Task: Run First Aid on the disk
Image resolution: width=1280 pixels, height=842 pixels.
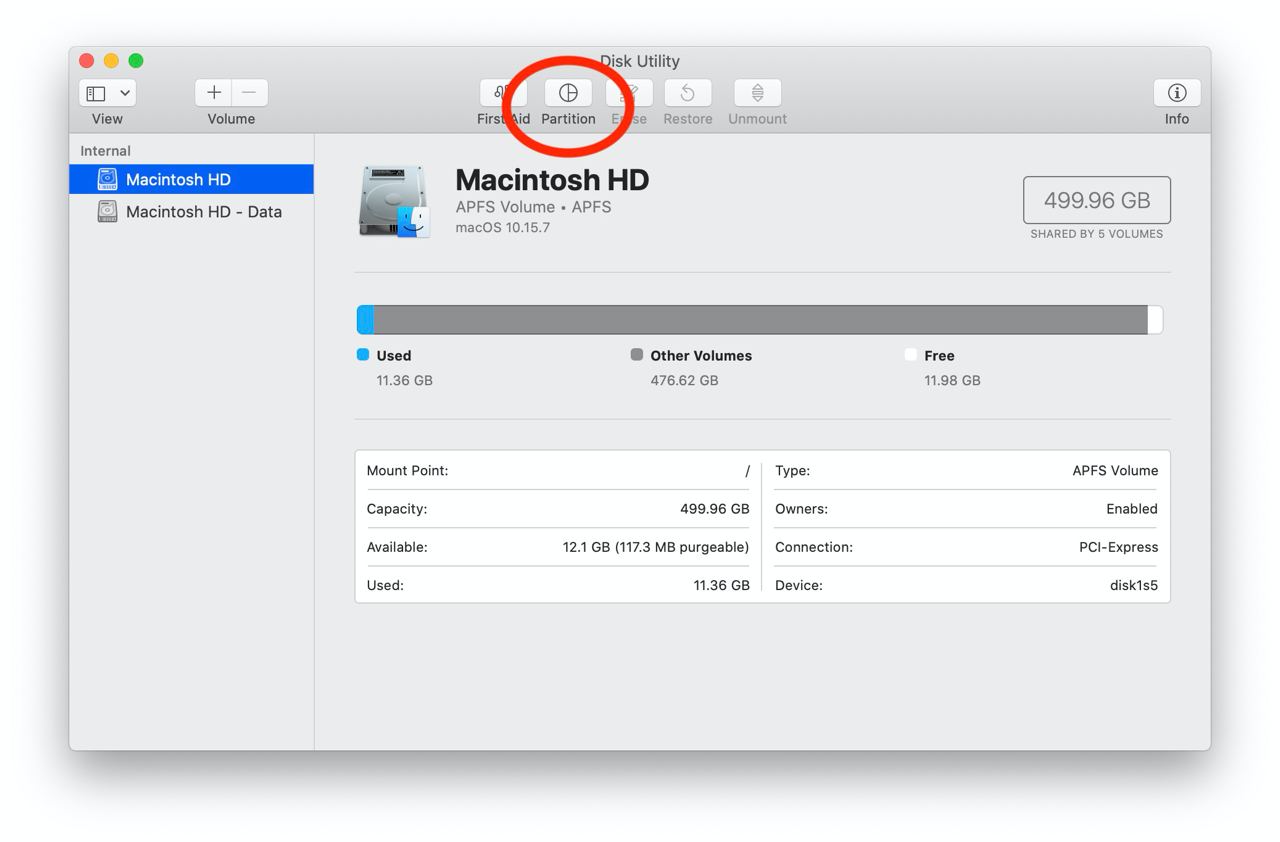Action: pos(503,93)
